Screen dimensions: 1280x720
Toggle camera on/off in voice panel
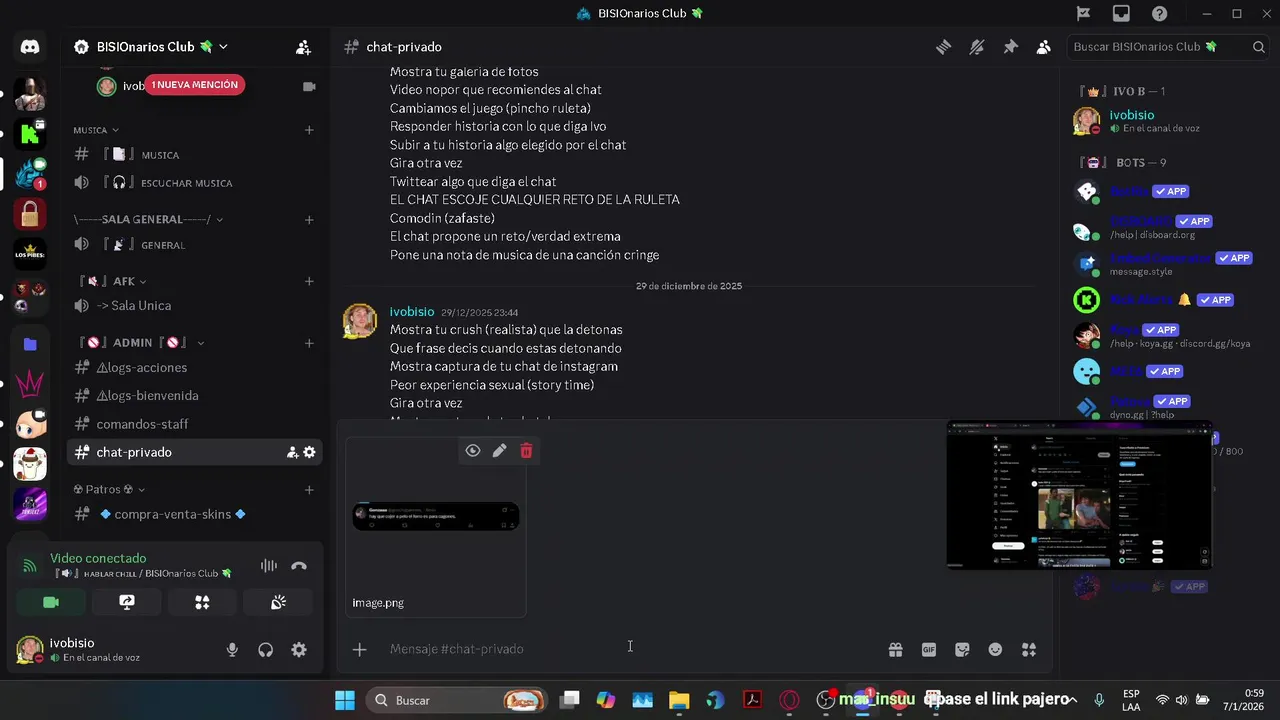[51, 602]
